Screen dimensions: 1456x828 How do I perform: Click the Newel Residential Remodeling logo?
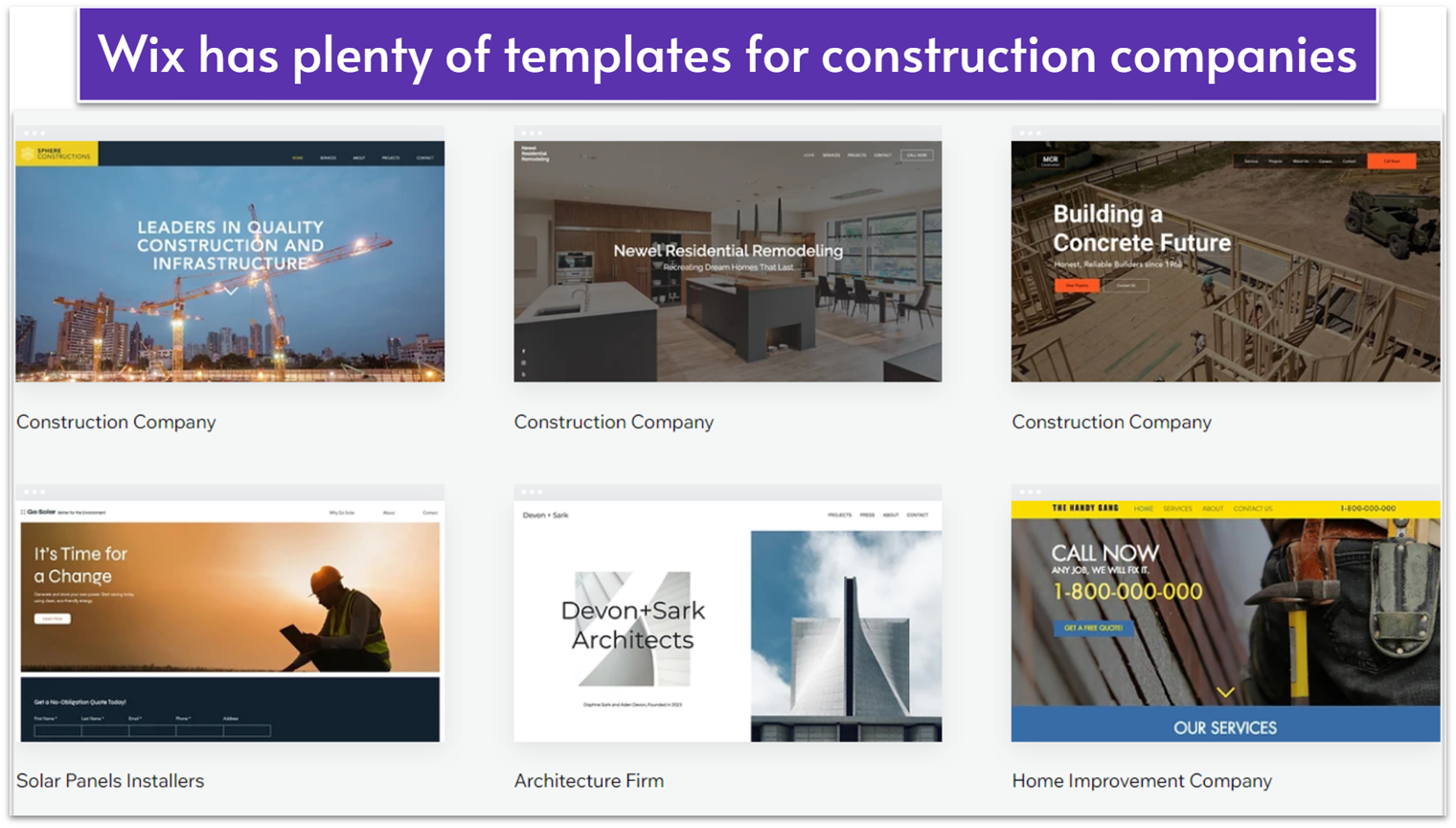click(535, 153)
